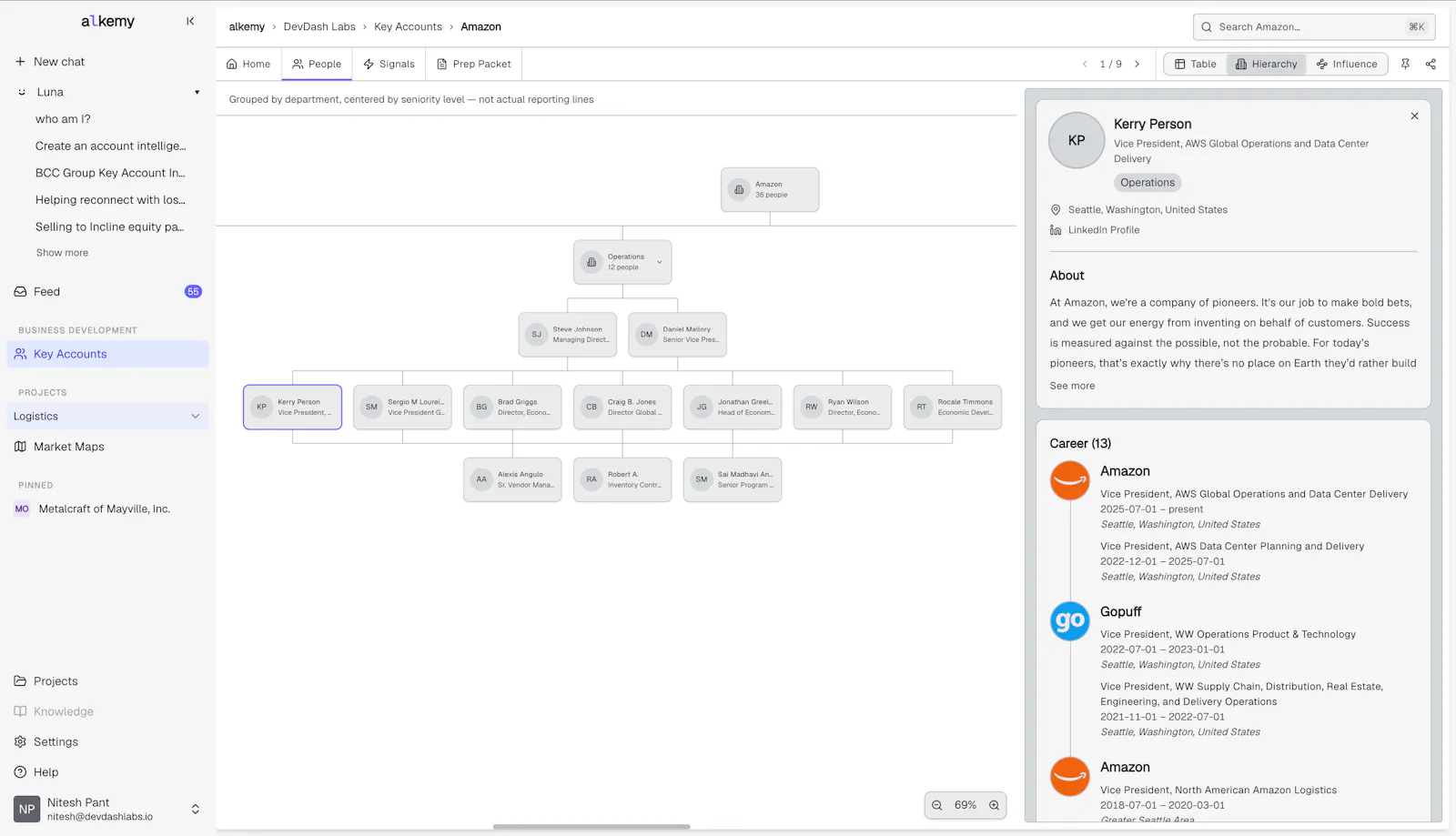The height and width of the screenshot is (836, 1456).
Task: Click the share icon in toolbar
Action: click(x=1431, y=65)
